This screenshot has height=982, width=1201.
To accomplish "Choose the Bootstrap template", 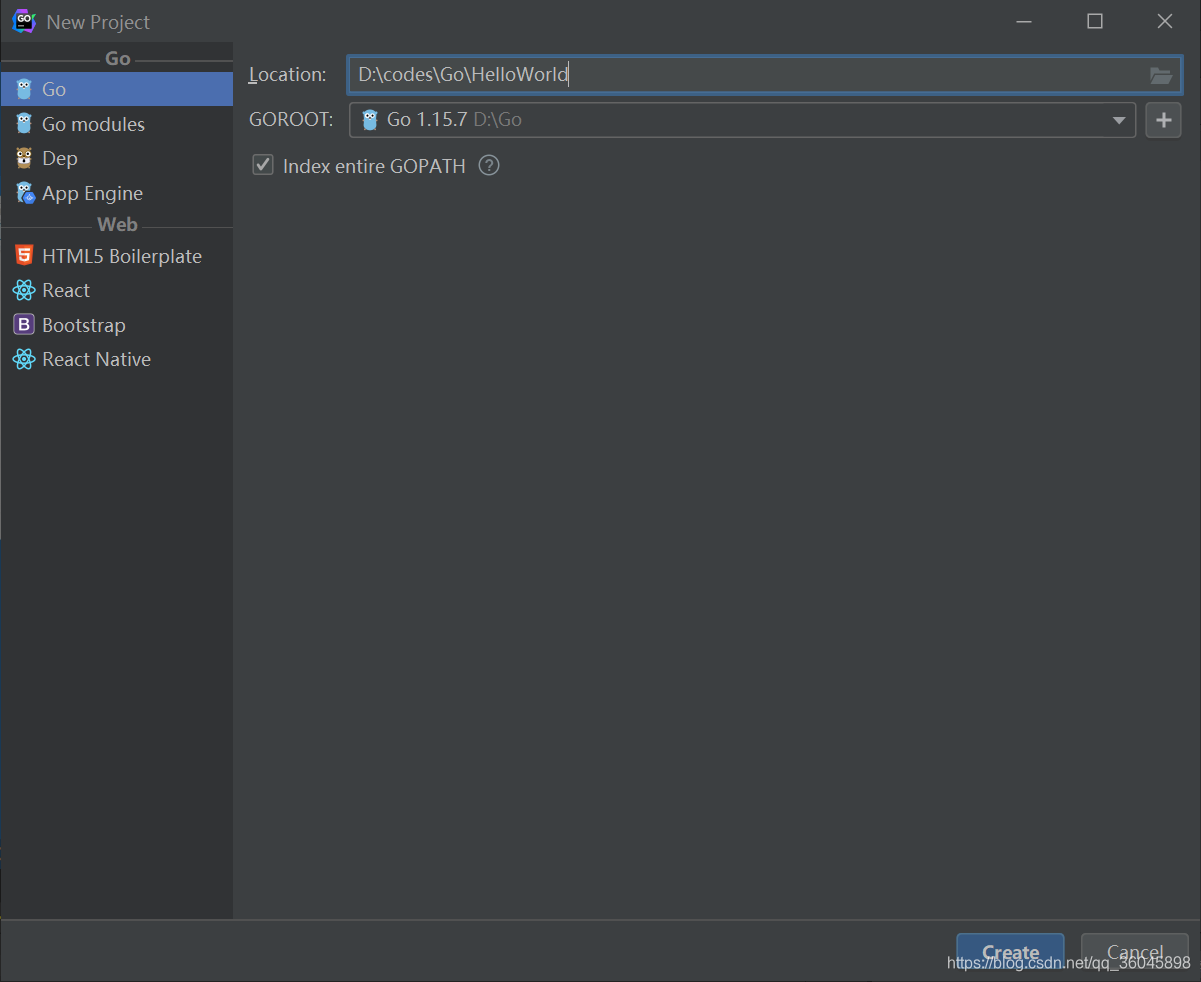I will [x=117, y=325].
